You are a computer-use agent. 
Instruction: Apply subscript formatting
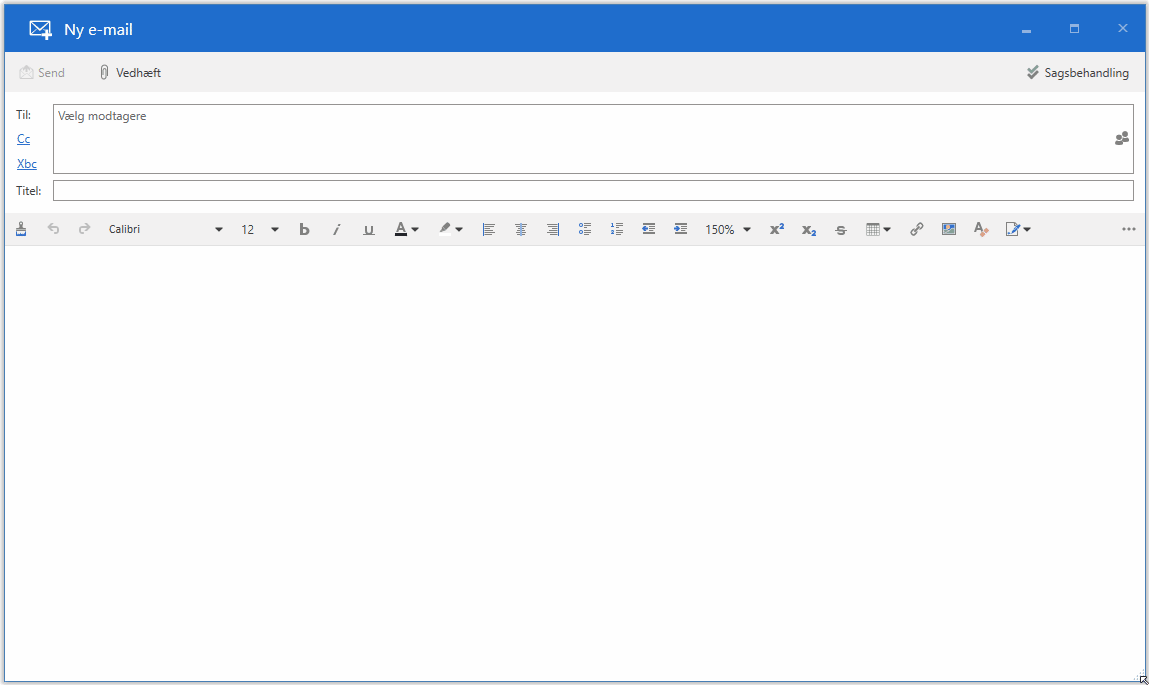(x=808, y=229)
